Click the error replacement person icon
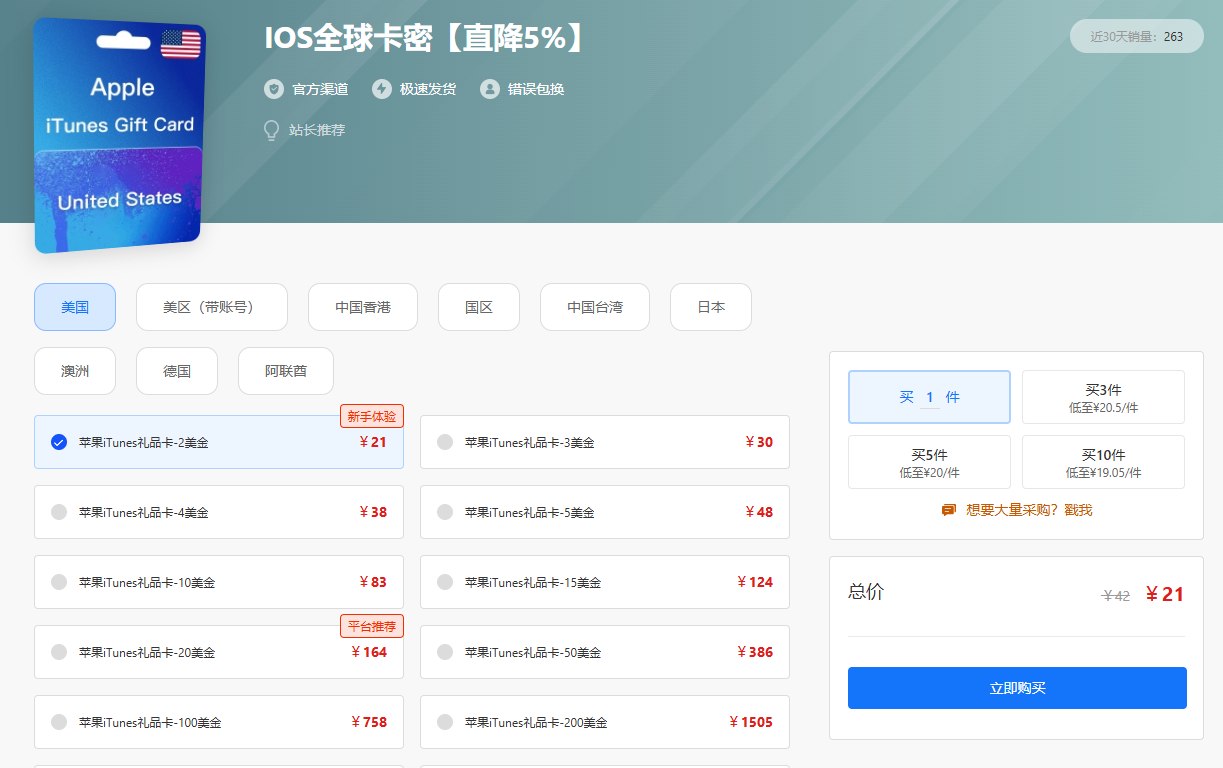1223x768 pixels. coord(490,89)
